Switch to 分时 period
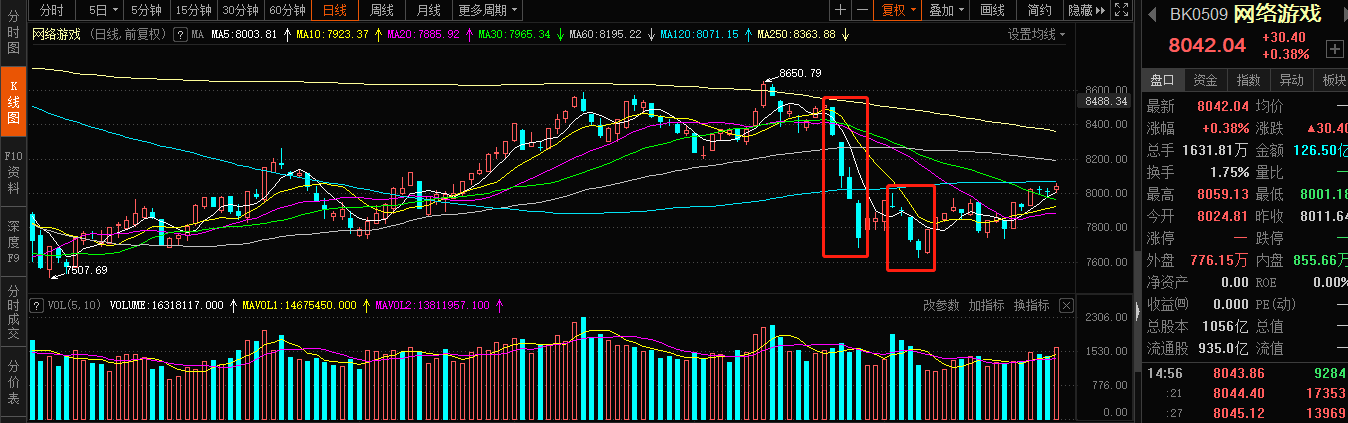1348x423 pixels. tap(51, 10)
